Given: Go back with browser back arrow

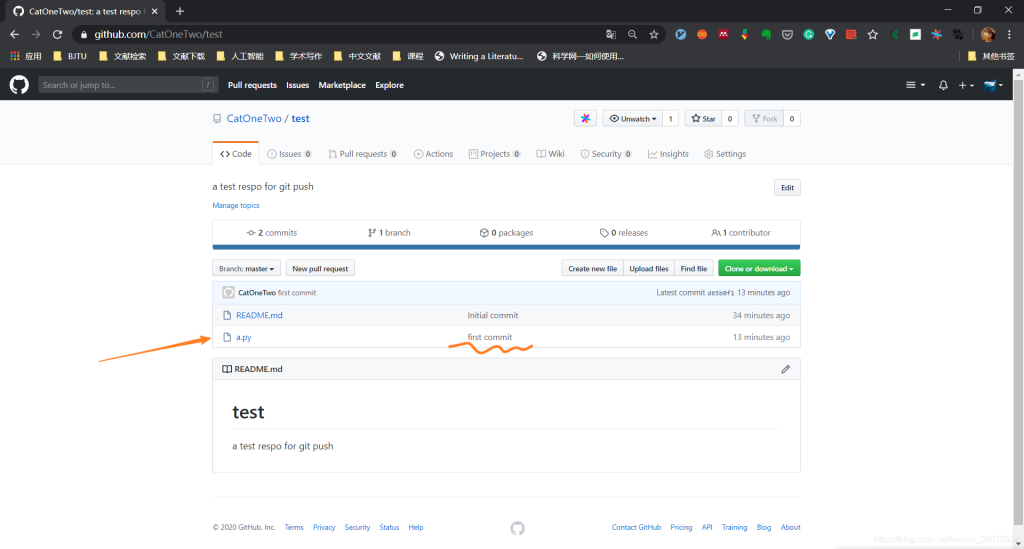Looking at the screenshot, I should point(14,35).
